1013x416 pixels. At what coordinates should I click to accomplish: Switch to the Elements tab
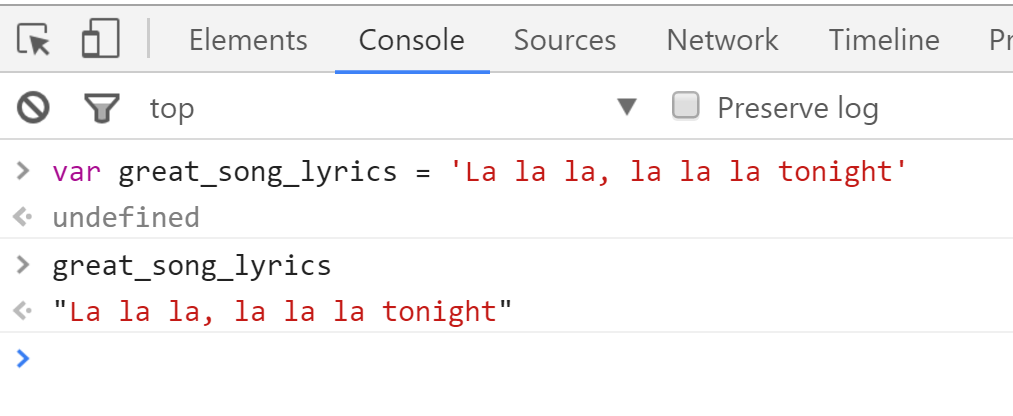[248, 40]
